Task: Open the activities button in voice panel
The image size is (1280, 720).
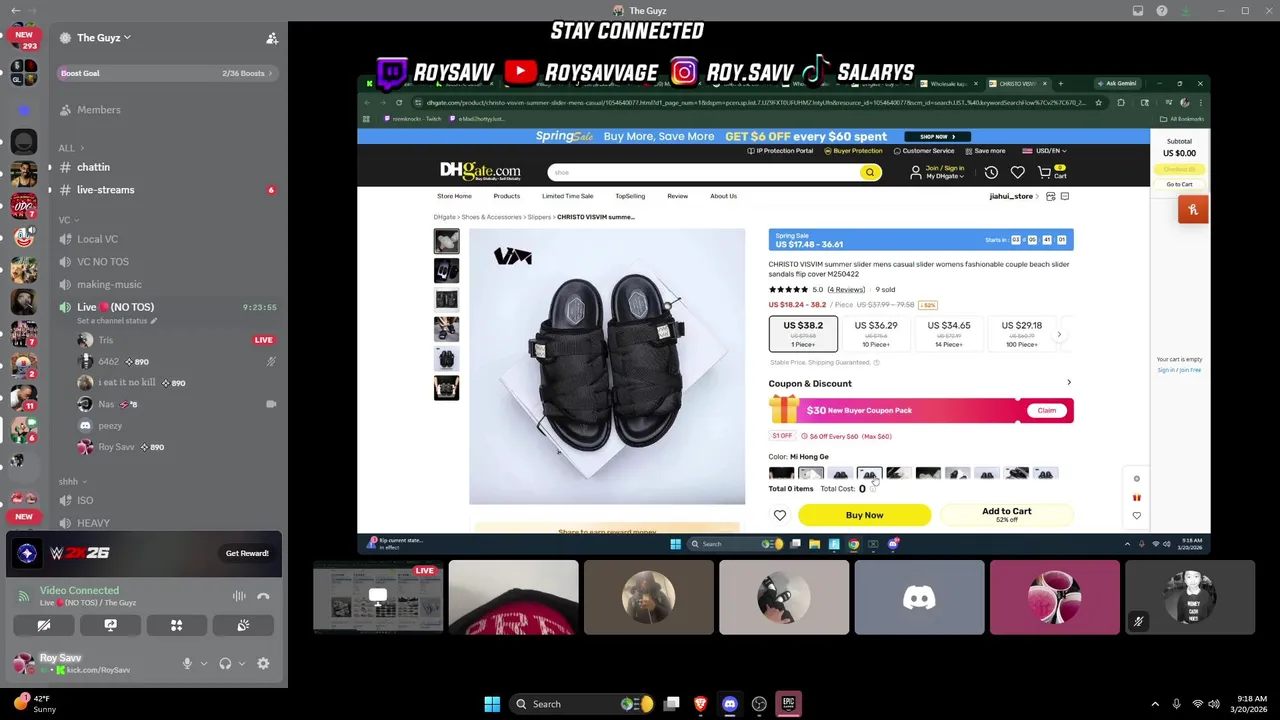Action: click(176, 625)
